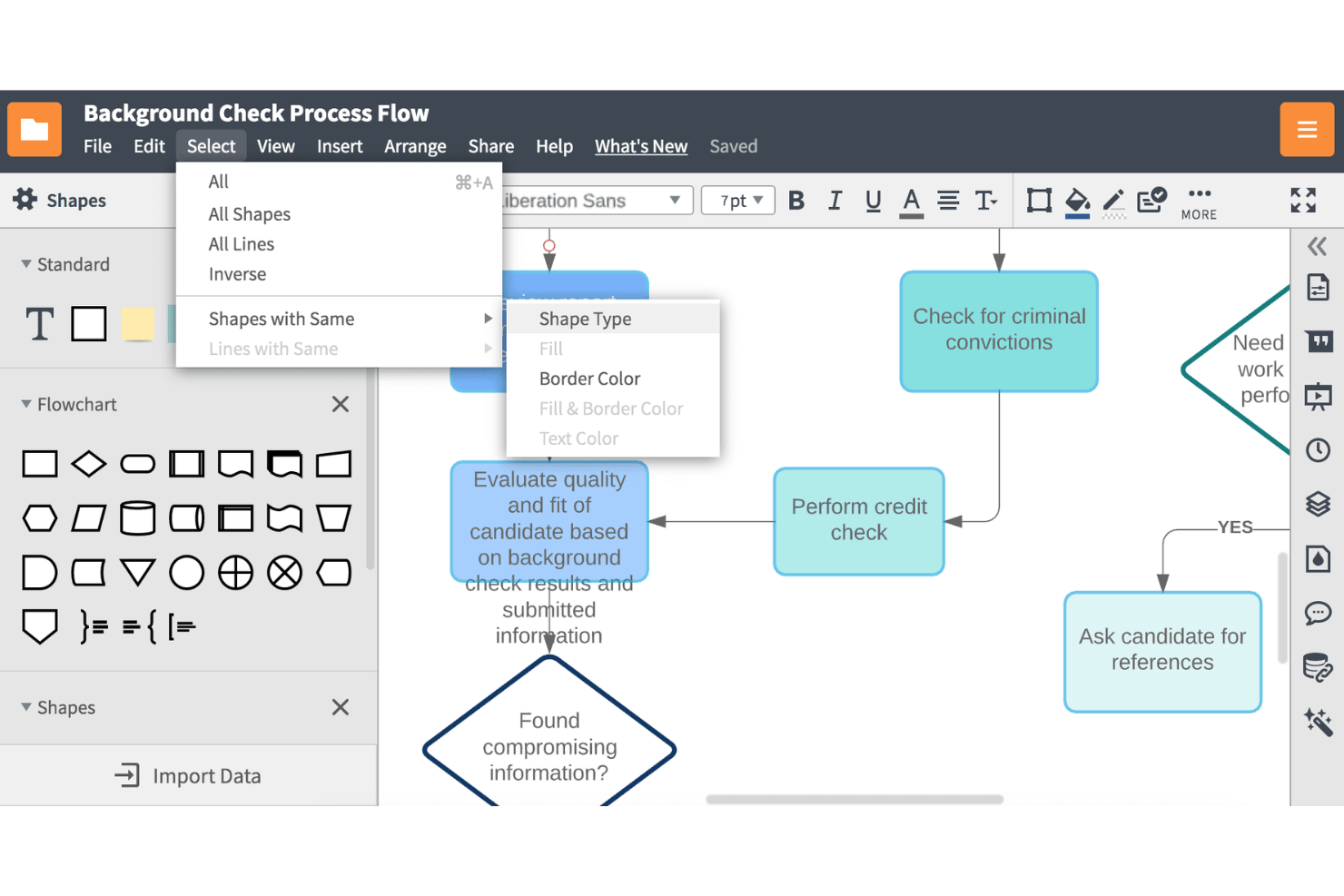This screenshot has width=1344, height=896.
Task: Open the Share menu
Action: click(491, 146)
